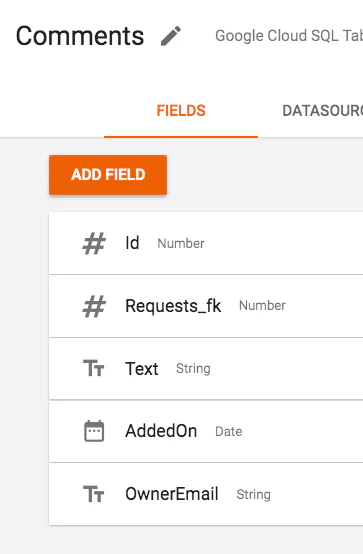
Task: Click the calendar icon beside AddedOn
Action: [x=94, y=431]
